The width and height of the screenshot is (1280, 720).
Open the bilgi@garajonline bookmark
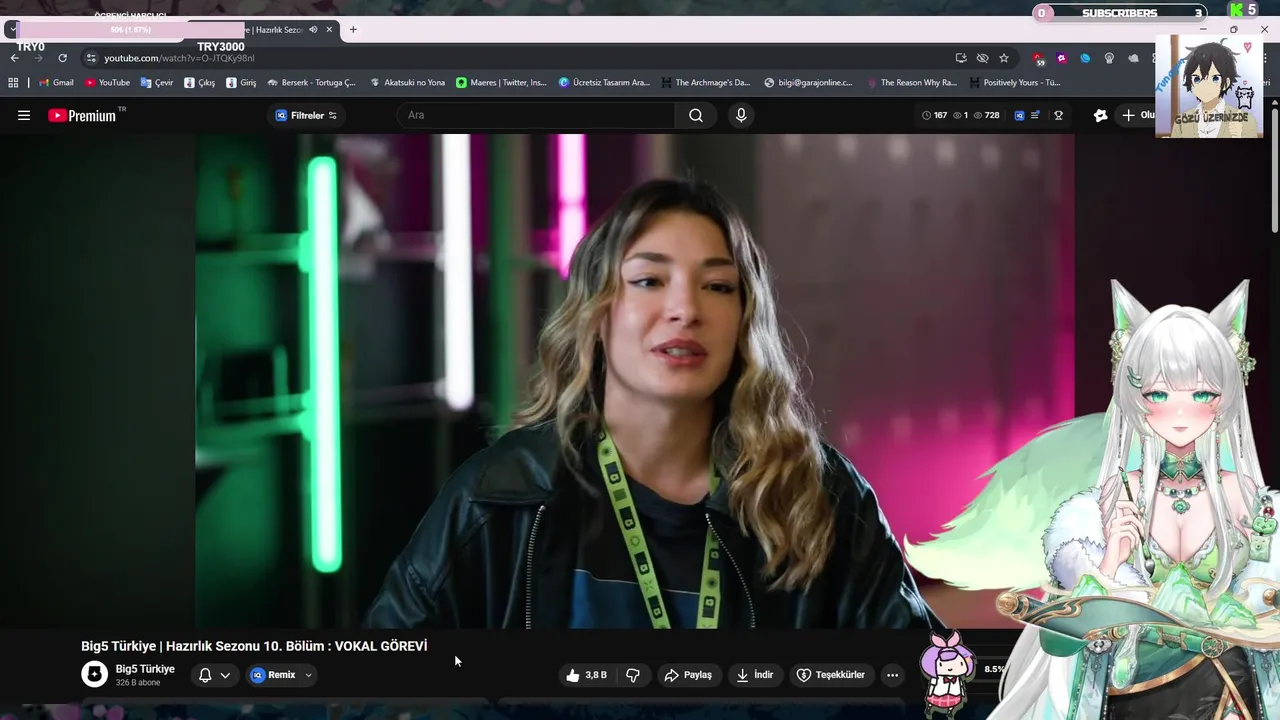point(808,83)
